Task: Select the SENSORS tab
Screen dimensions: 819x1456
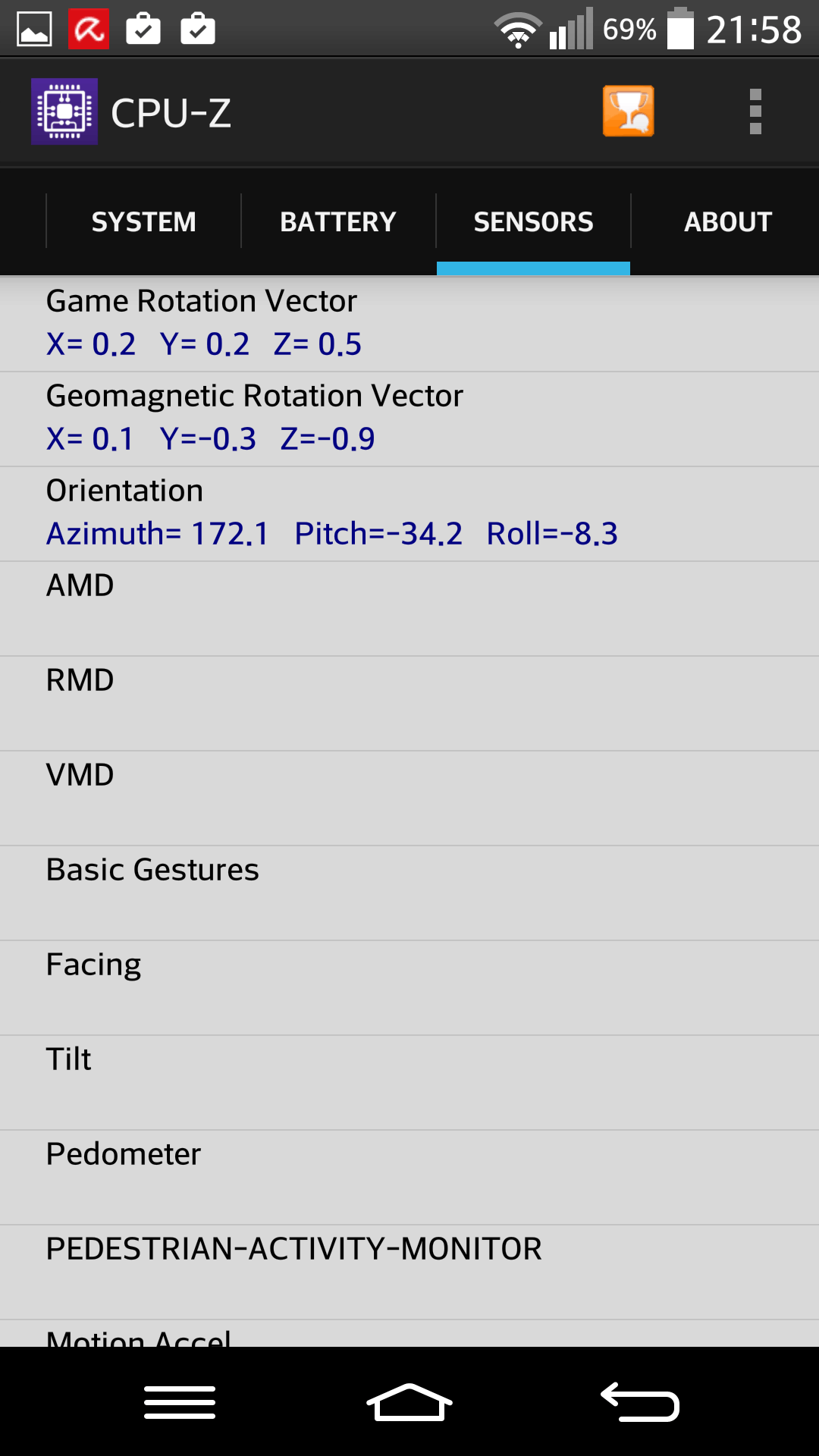Action: (533, 221)
